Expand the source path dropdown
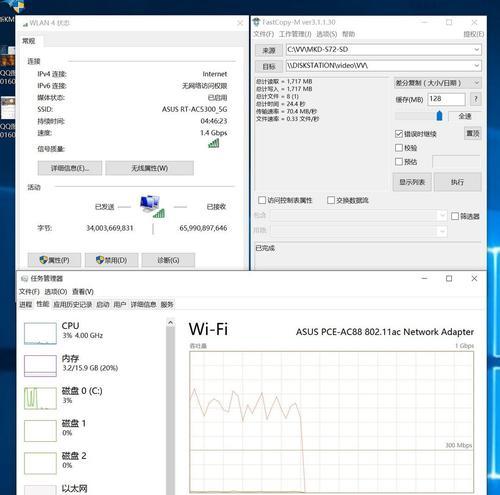 476,50
